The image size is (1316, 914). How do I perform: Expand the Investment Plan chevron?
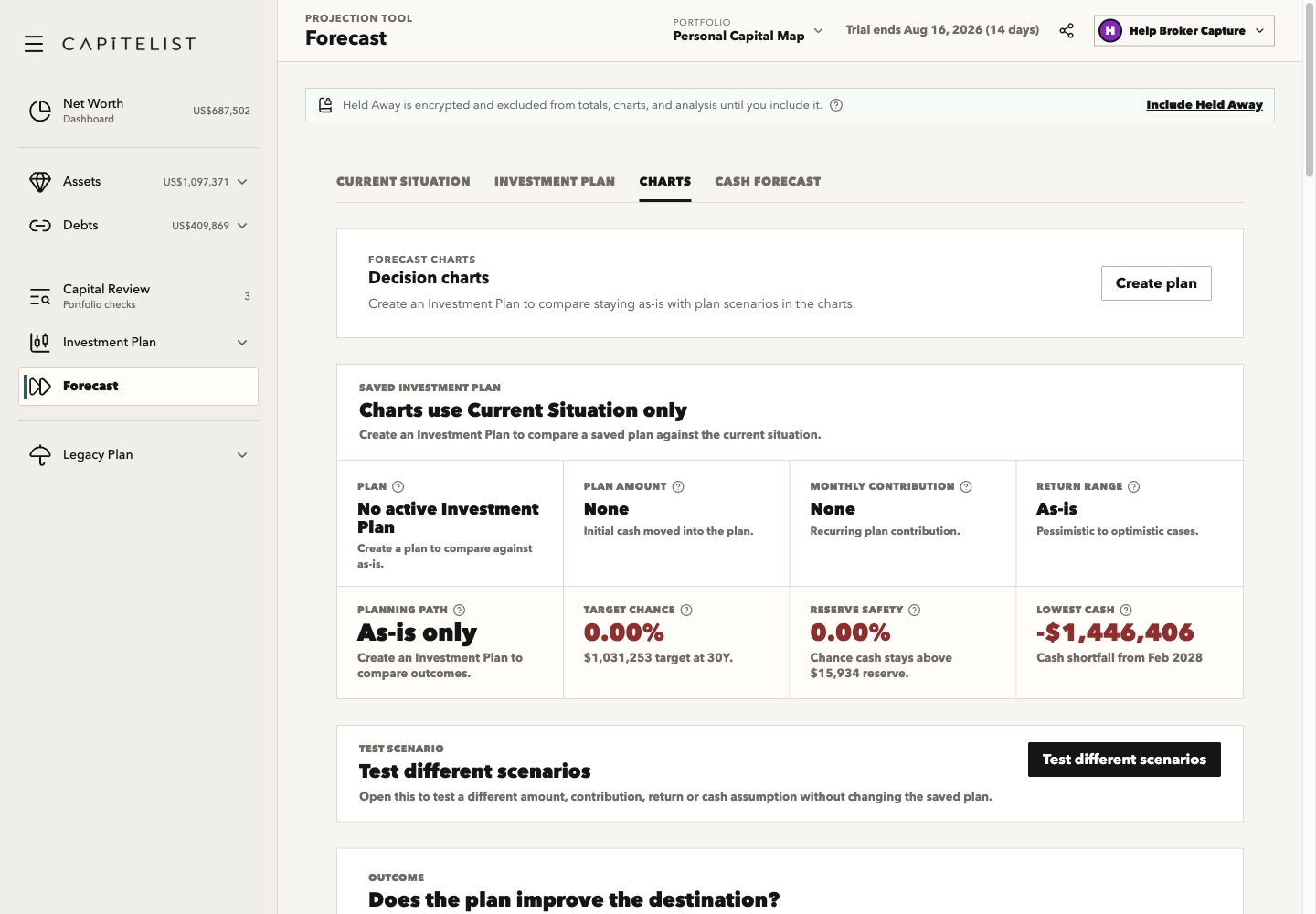(x=242, y=343)
